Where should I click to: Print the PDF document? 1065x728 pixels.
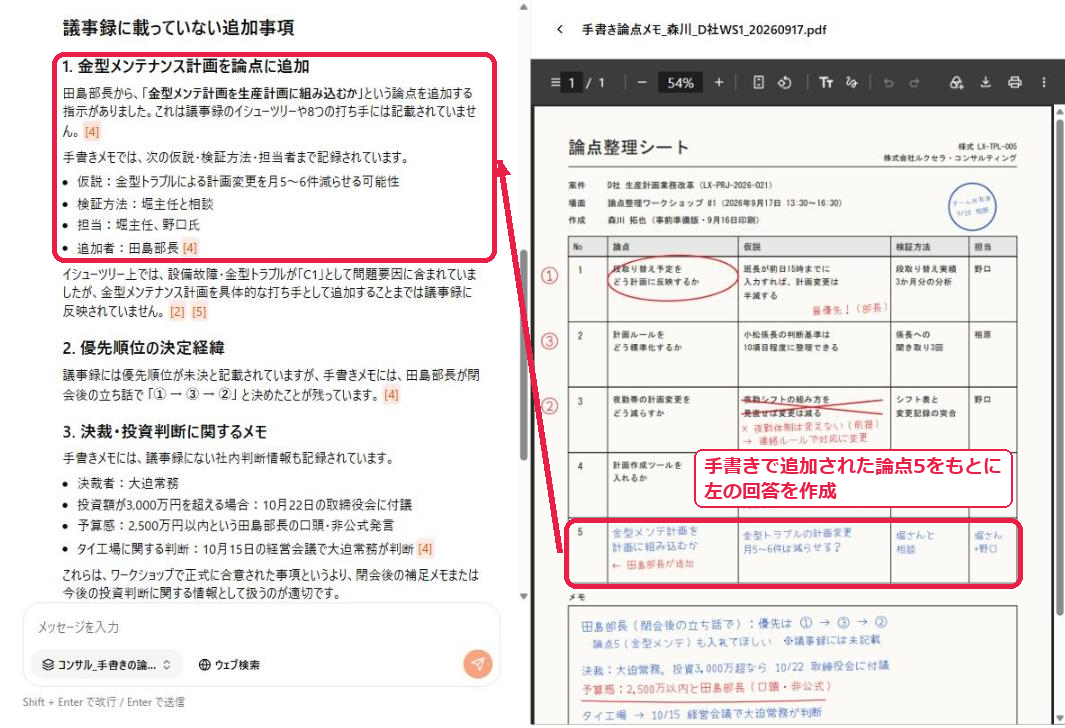pyautogui.click(x=1015, y=82)
